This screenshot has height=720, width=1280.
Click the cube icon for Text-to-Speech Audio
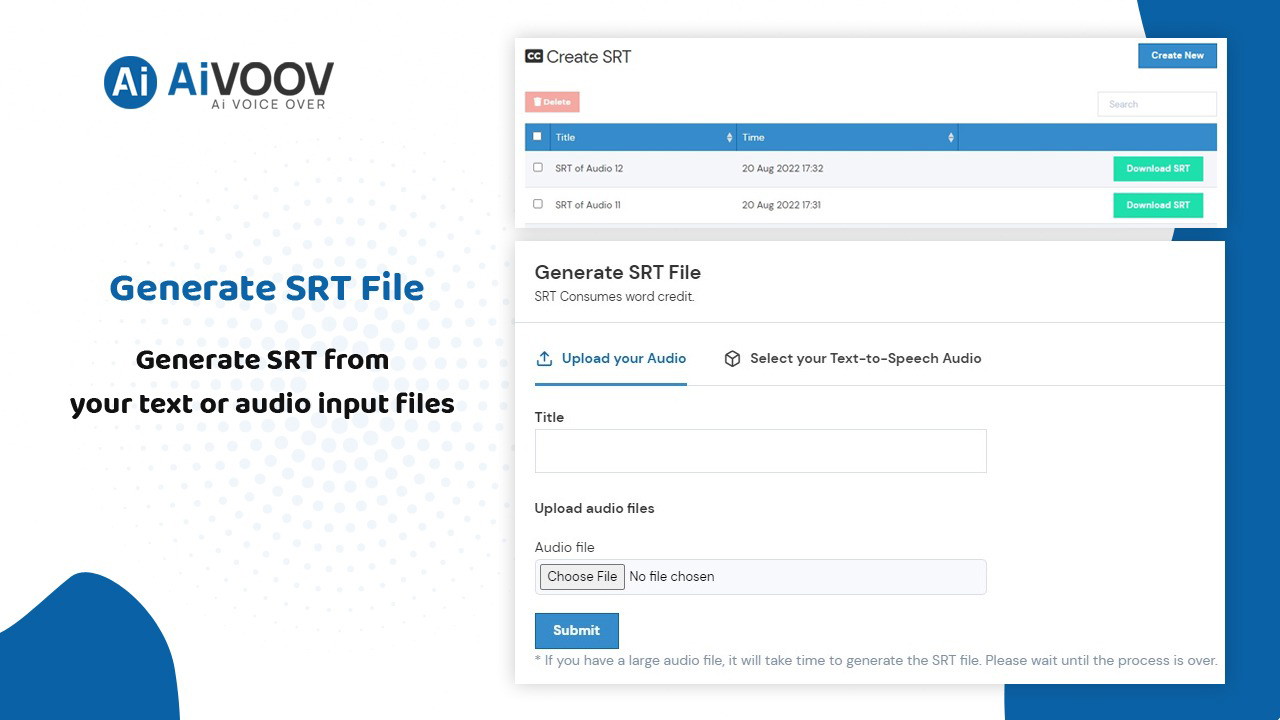tap(732, 359)
